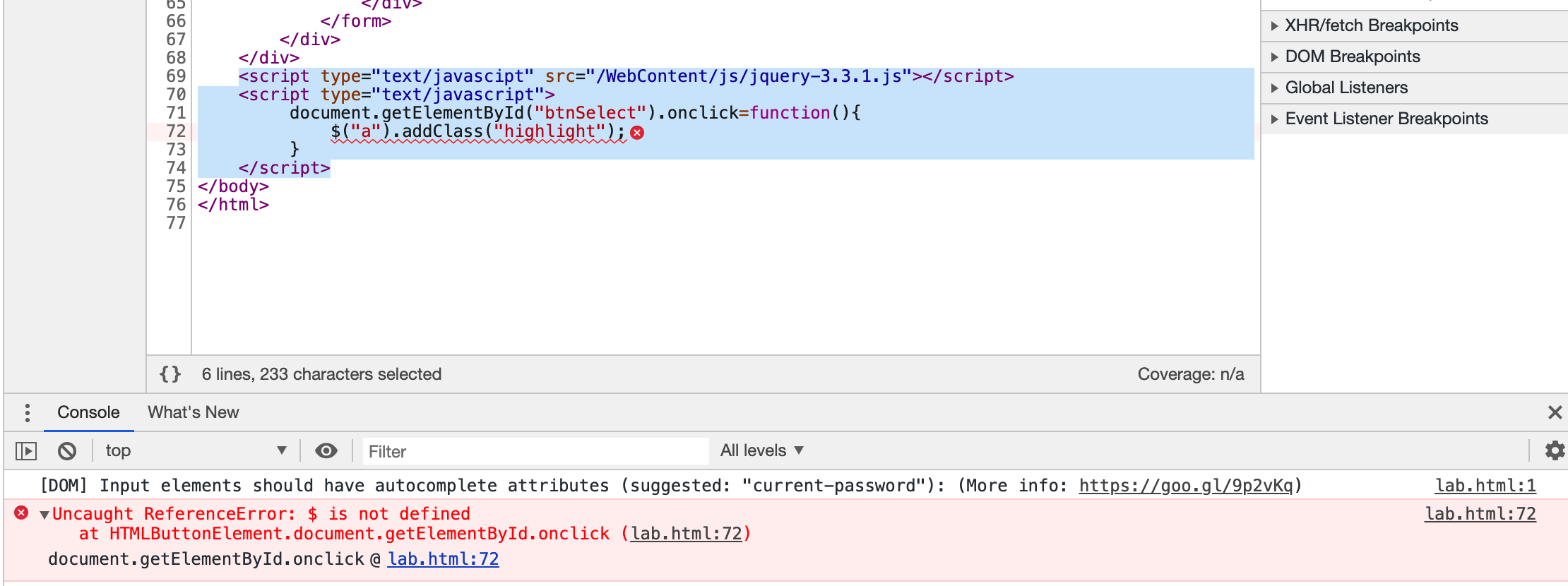Open the top JavaScript context dropdown
Screen dimensions: 1568x586
click(196, 450)
